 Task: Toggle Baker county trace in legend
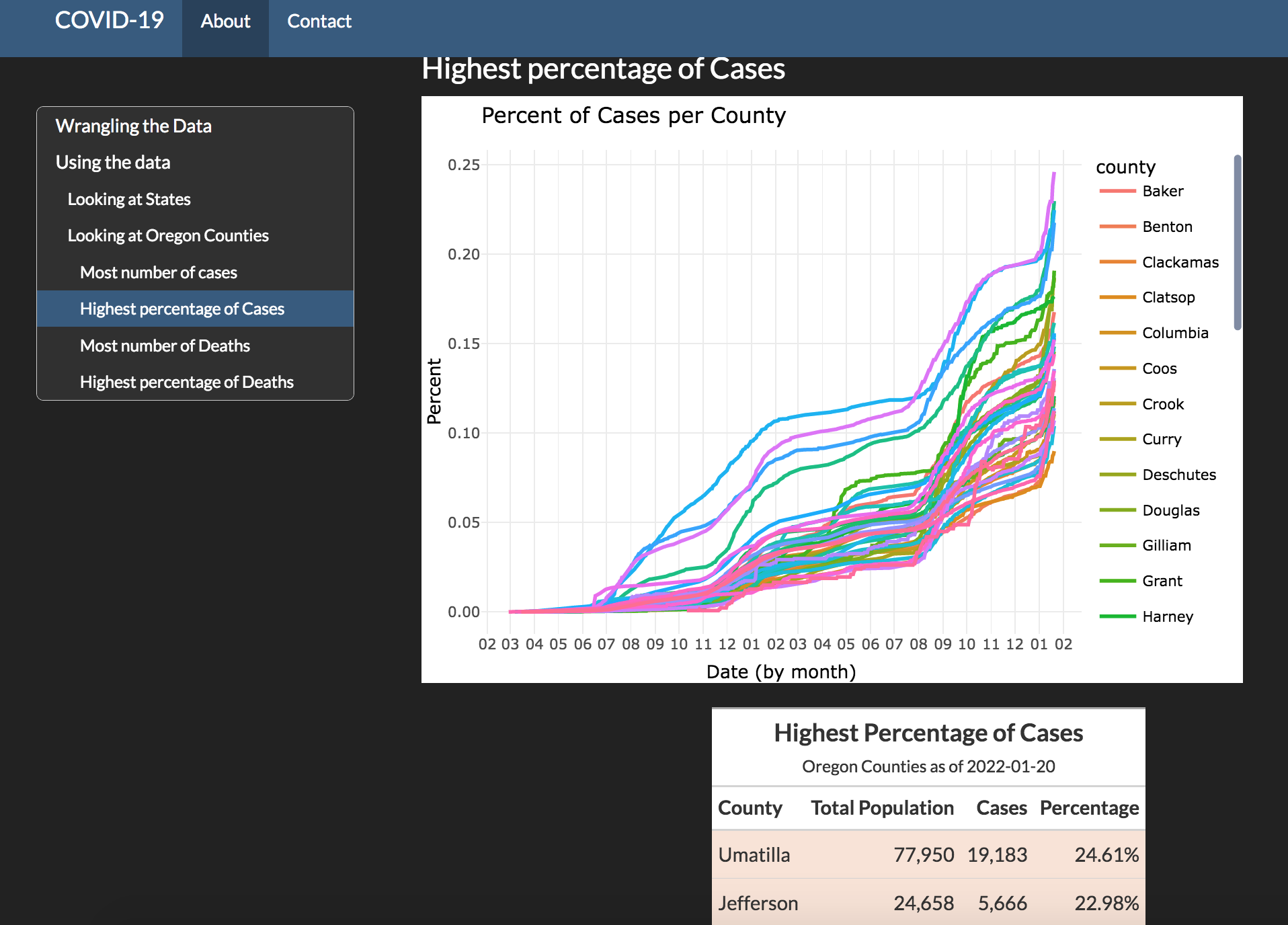[1162, 192]
